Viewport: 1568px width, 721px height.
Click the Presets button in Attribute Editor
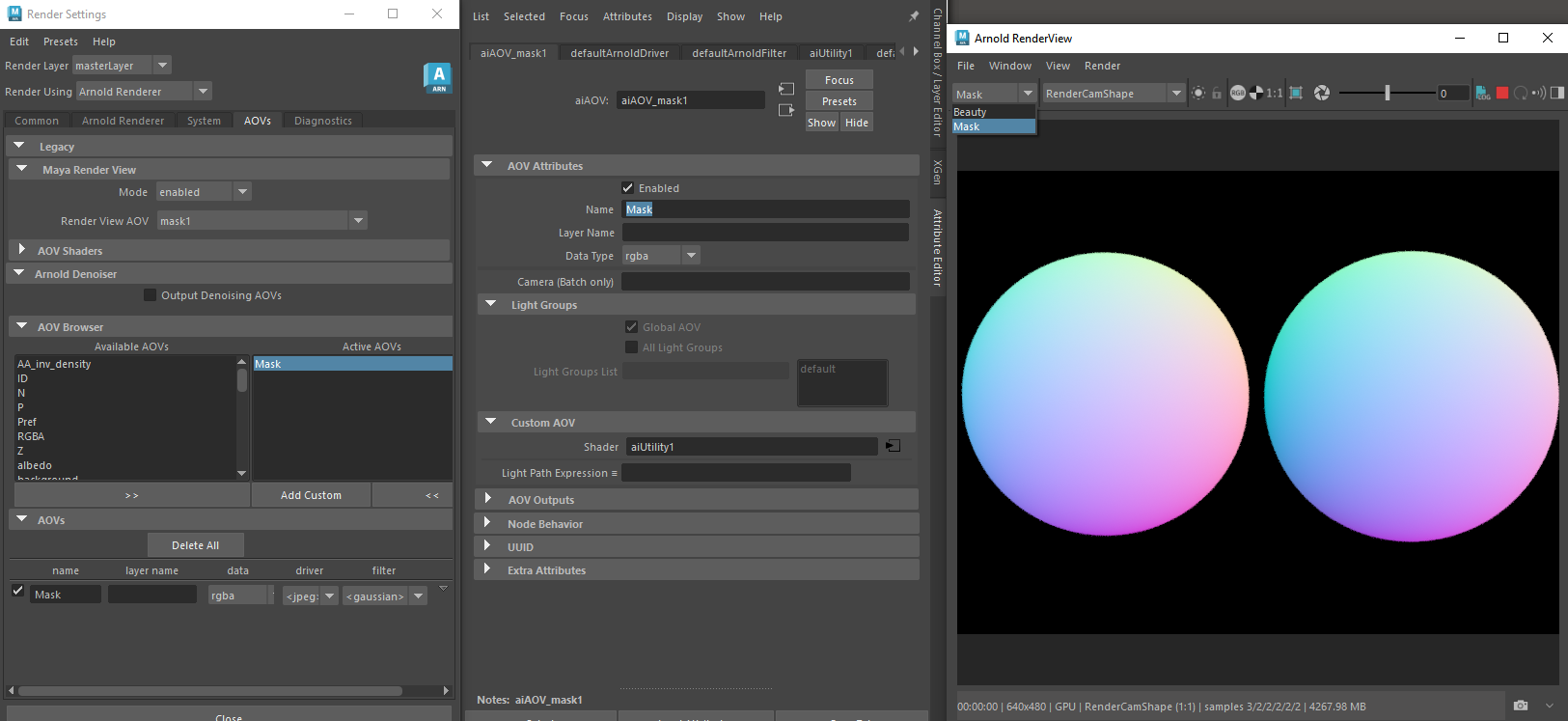click(x=839, y=101)
